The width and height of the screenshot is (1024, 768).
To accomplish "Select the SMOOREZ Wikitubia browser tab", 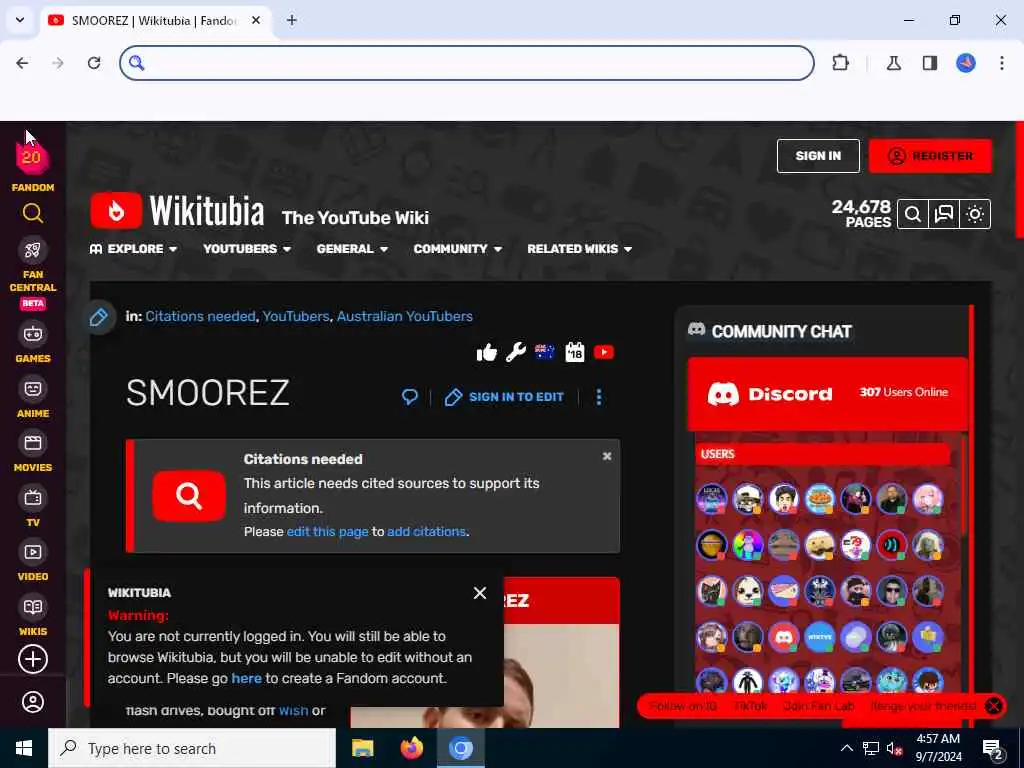I will pos(154,21).
